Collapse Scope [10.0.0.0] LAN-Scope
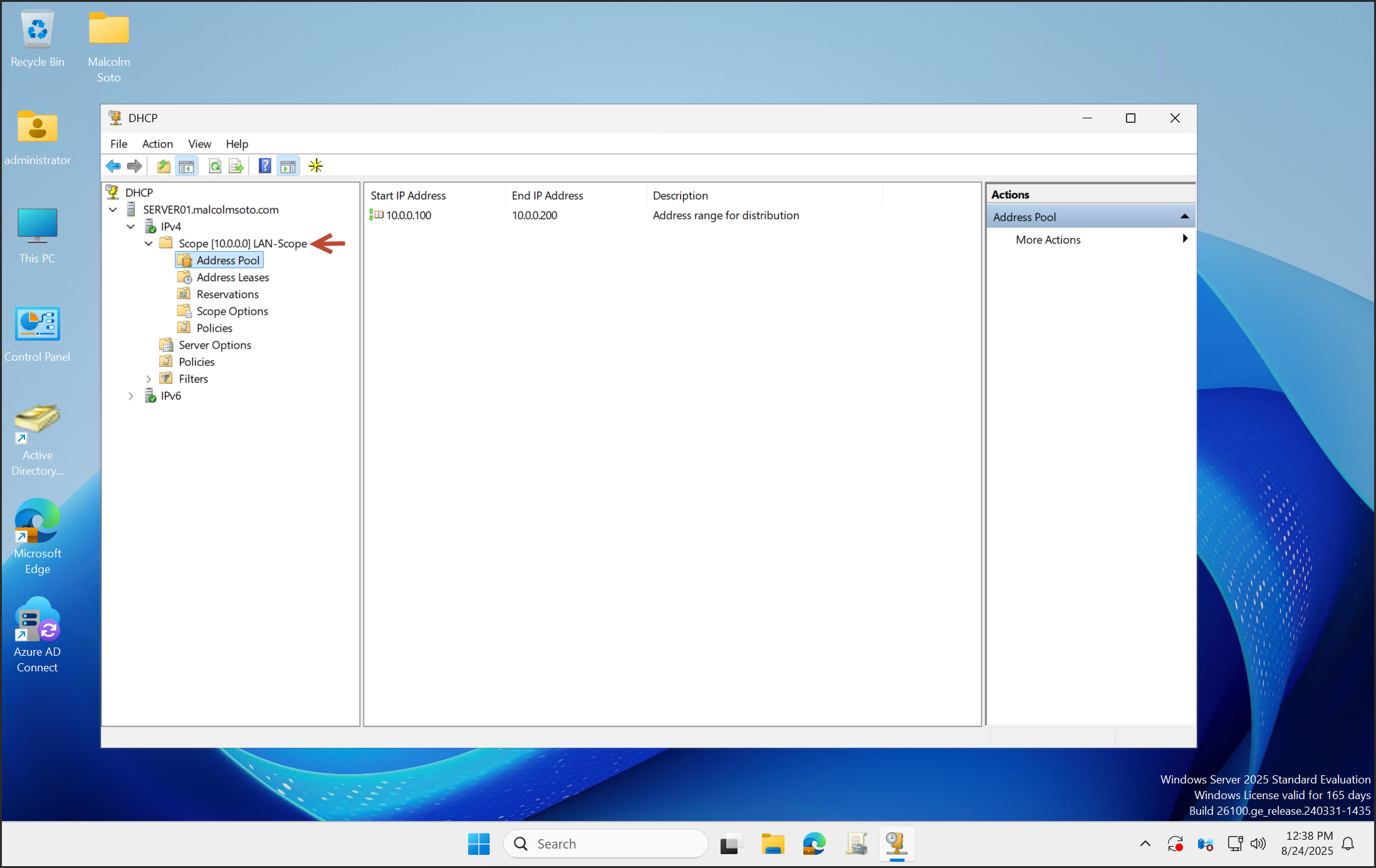Image resolution: width=1376 pixels, height=868 pixels. [148, 243]
